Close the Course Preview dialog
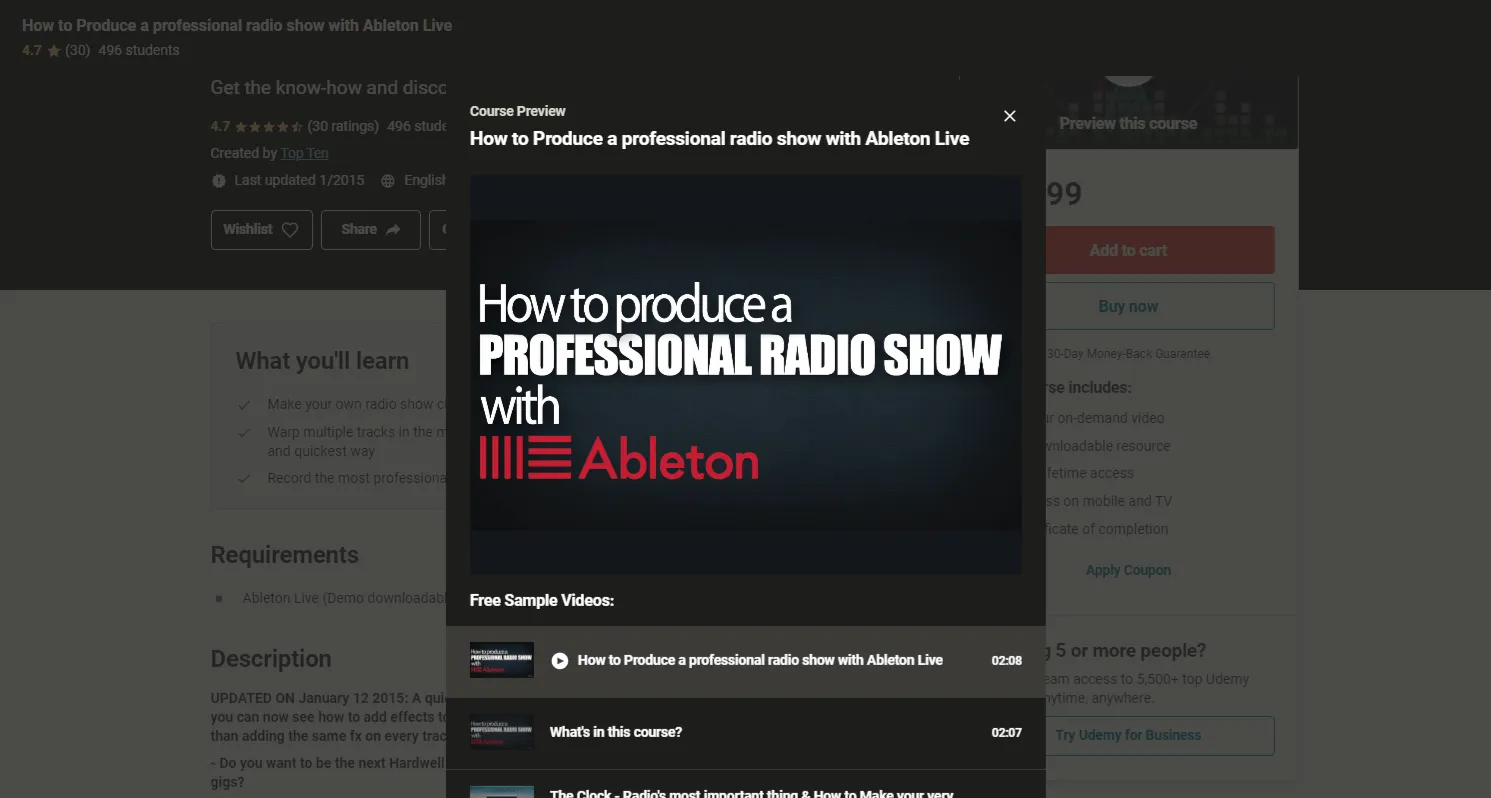This screenshot has height=798, width=1491. click(x=1009, y=116)
